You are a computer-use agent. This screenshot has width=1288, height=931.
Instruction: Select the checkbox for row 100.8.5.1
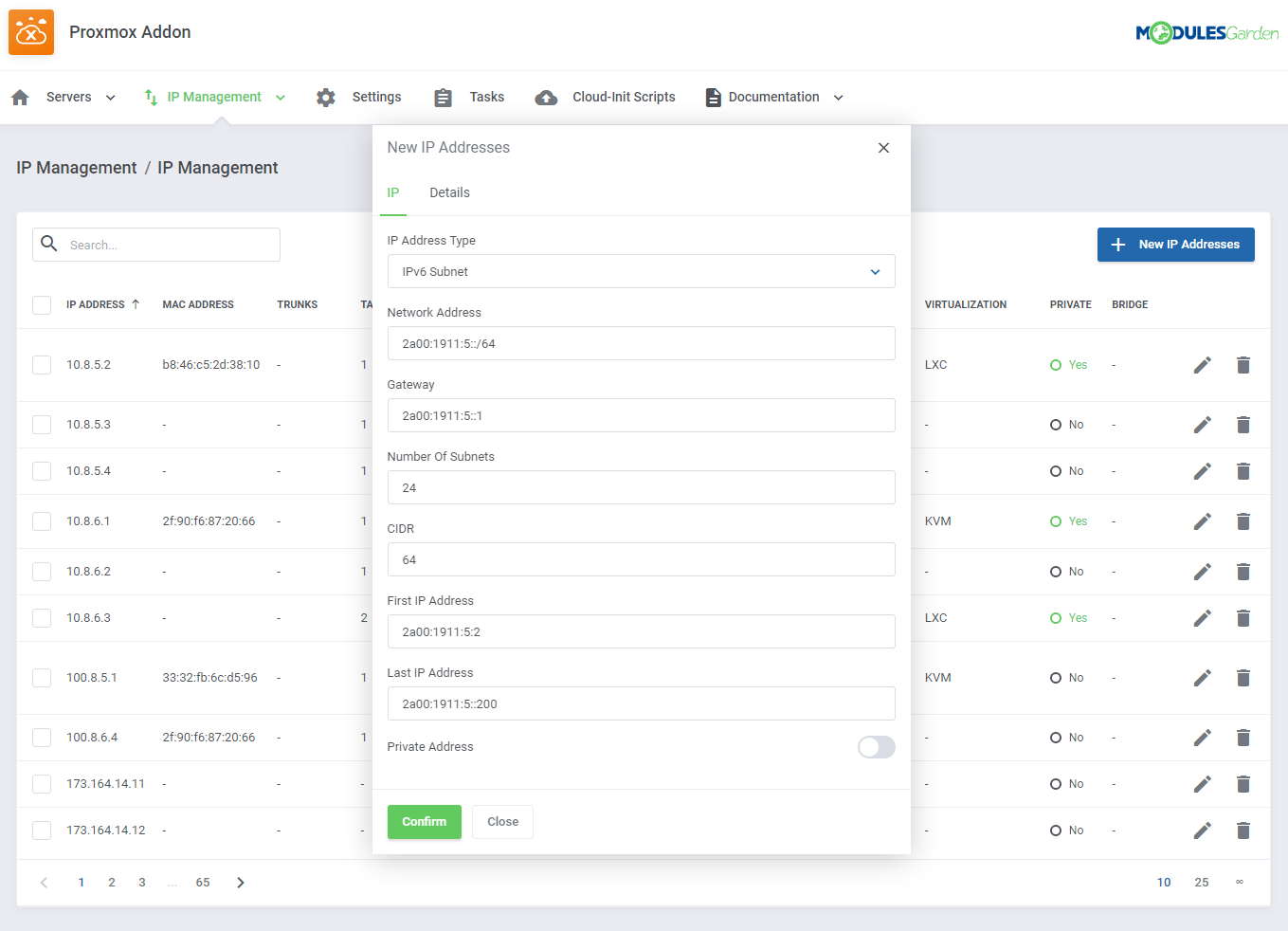(41, 677)
